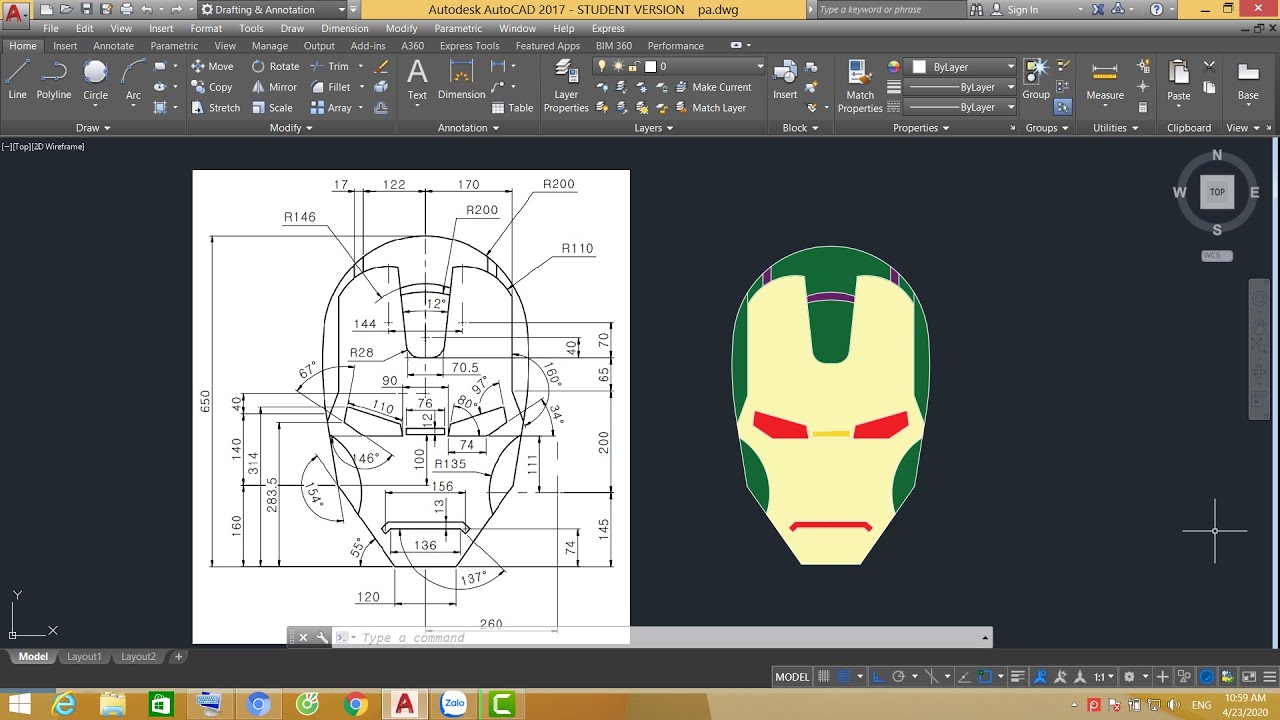Select the Polyline tool

click(x=54, y=80)
